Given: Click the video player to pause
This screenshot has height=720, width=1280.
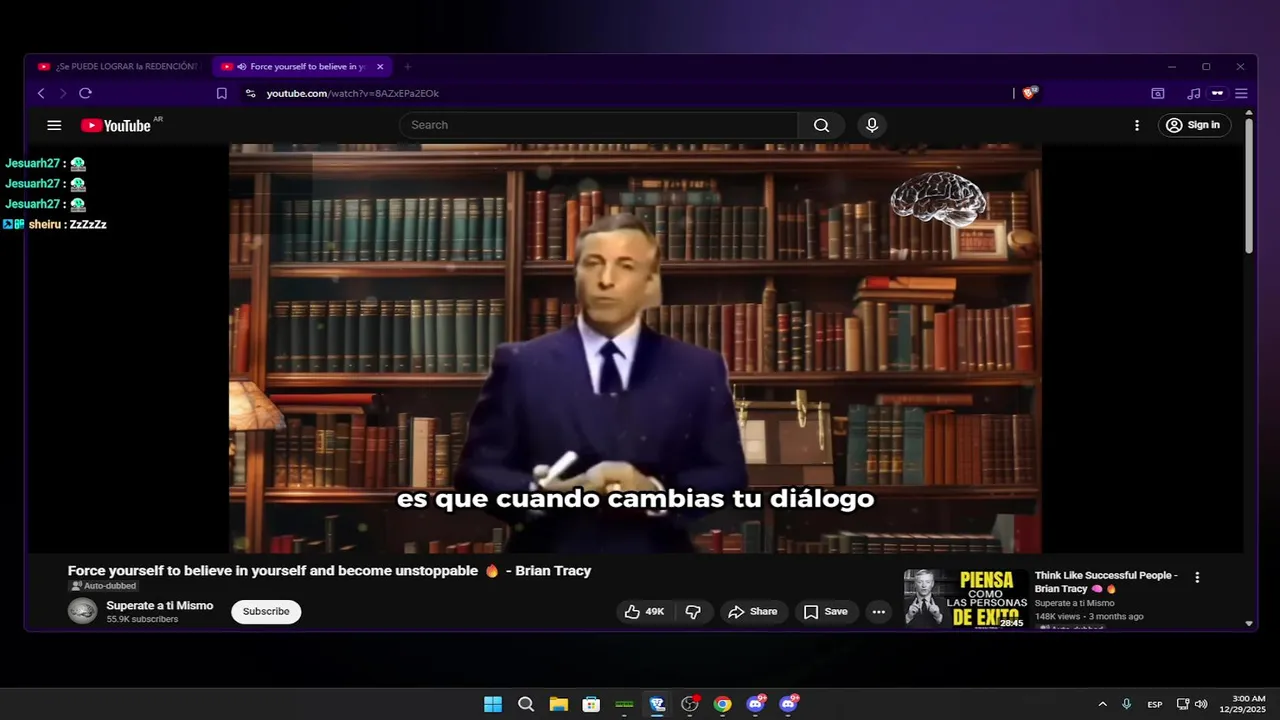Looking at the screenshot, I should coord(635,348).
